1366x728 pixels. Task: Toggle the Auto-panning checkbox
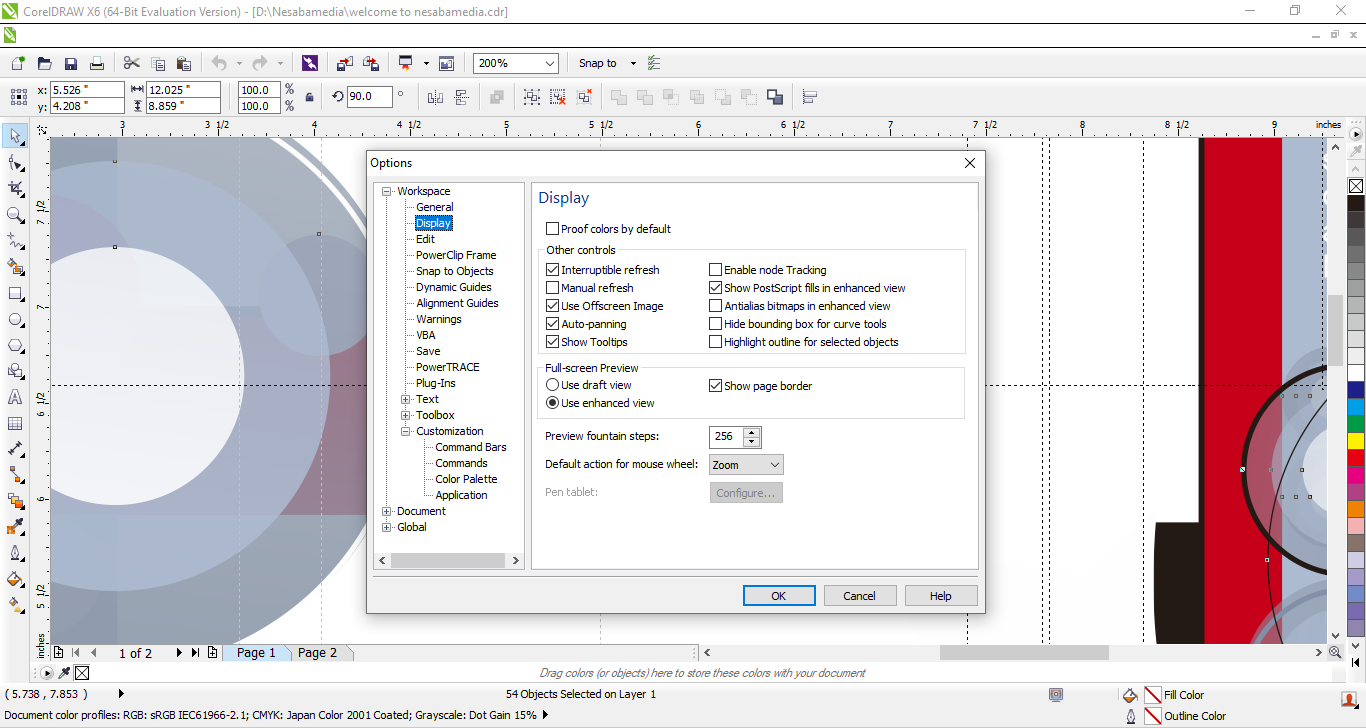pos(553,324)
